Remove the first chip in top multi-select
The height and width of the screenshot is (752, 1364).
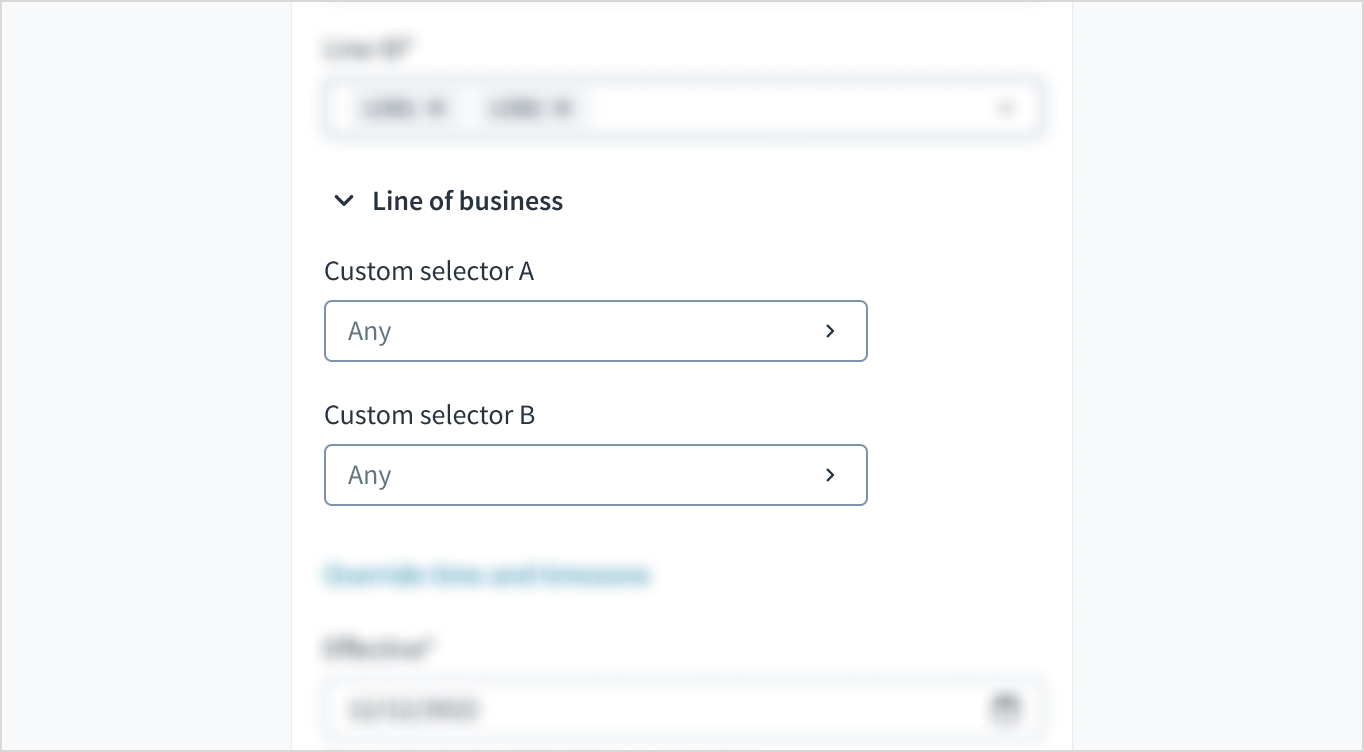tap(436, 108)
